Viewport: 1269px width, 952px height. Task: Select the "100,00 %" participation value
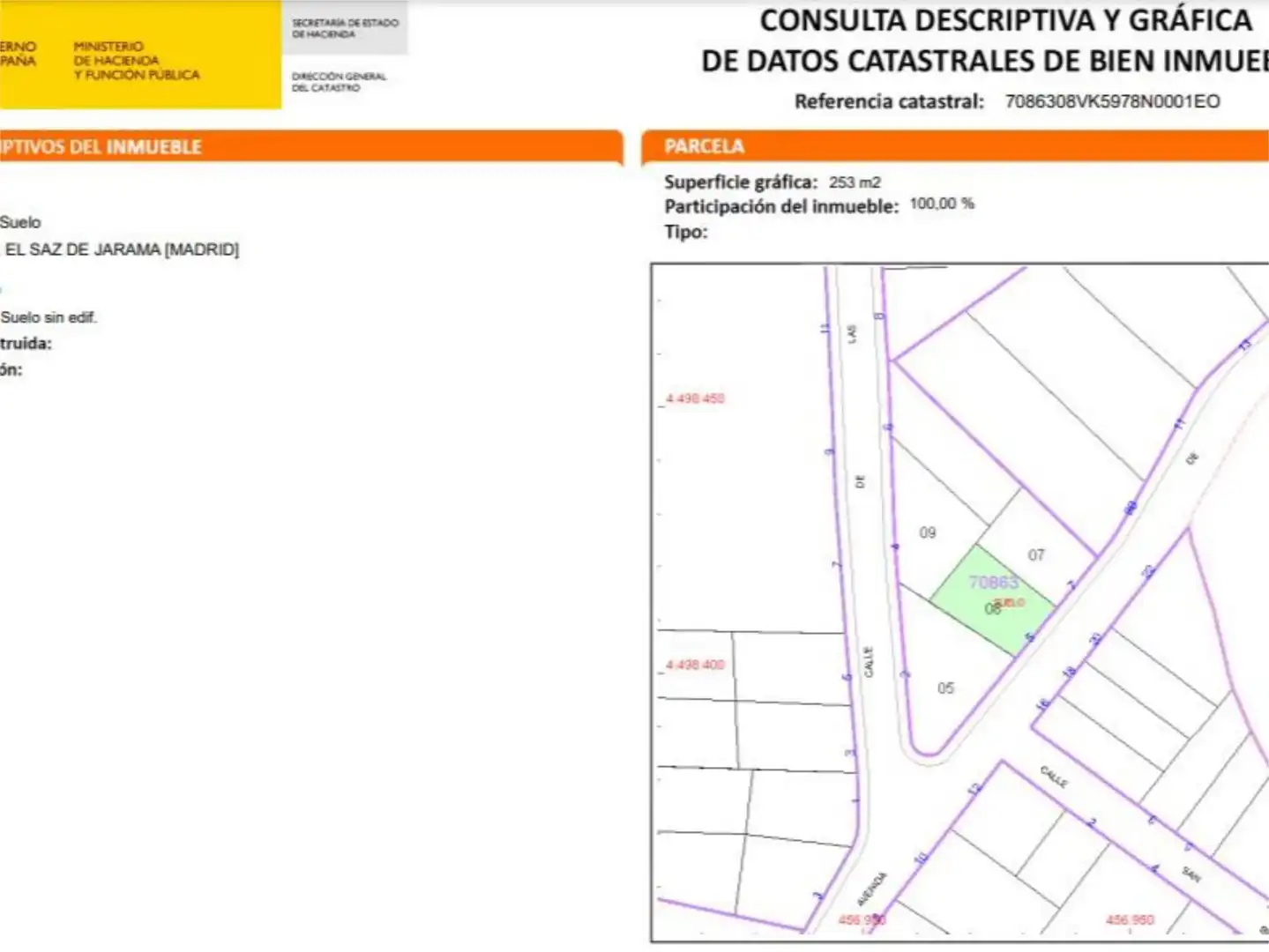[x=942, y=204]
